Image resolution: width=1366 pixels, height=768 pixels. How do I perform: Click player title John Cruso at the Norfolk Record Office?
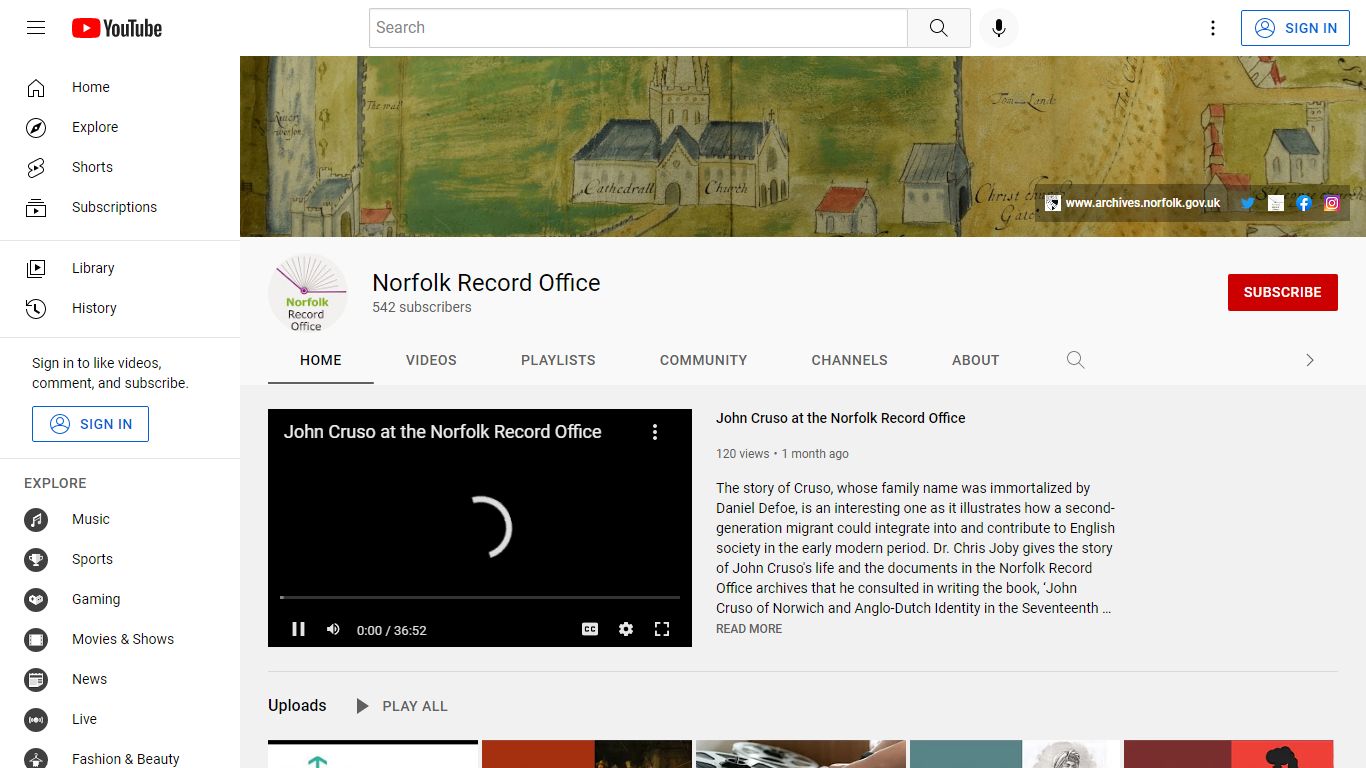pyautogui.click(x=442, y=432)
